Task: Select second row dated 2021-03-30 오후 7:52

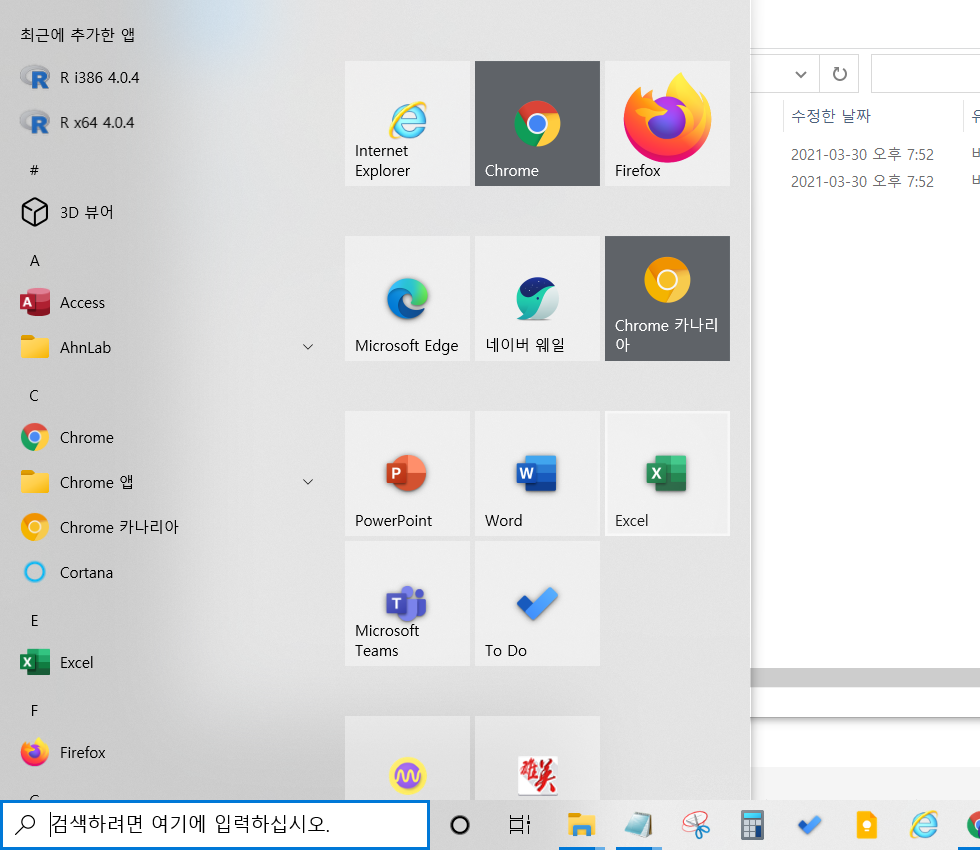Action: click(x=862, y=181)
